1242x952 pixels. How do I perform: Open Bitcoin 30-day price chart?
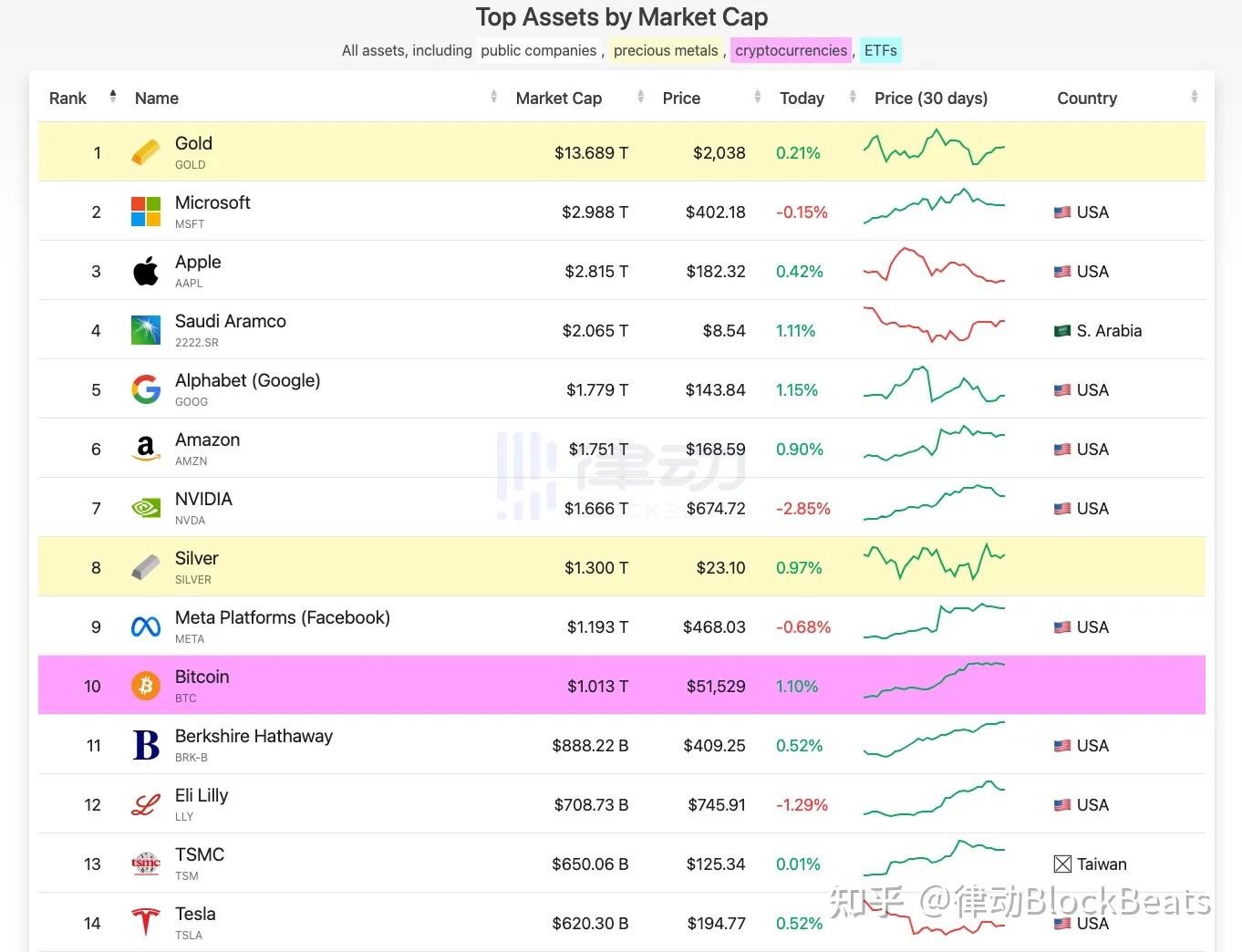pyautogui.click(x=934, y=680)
